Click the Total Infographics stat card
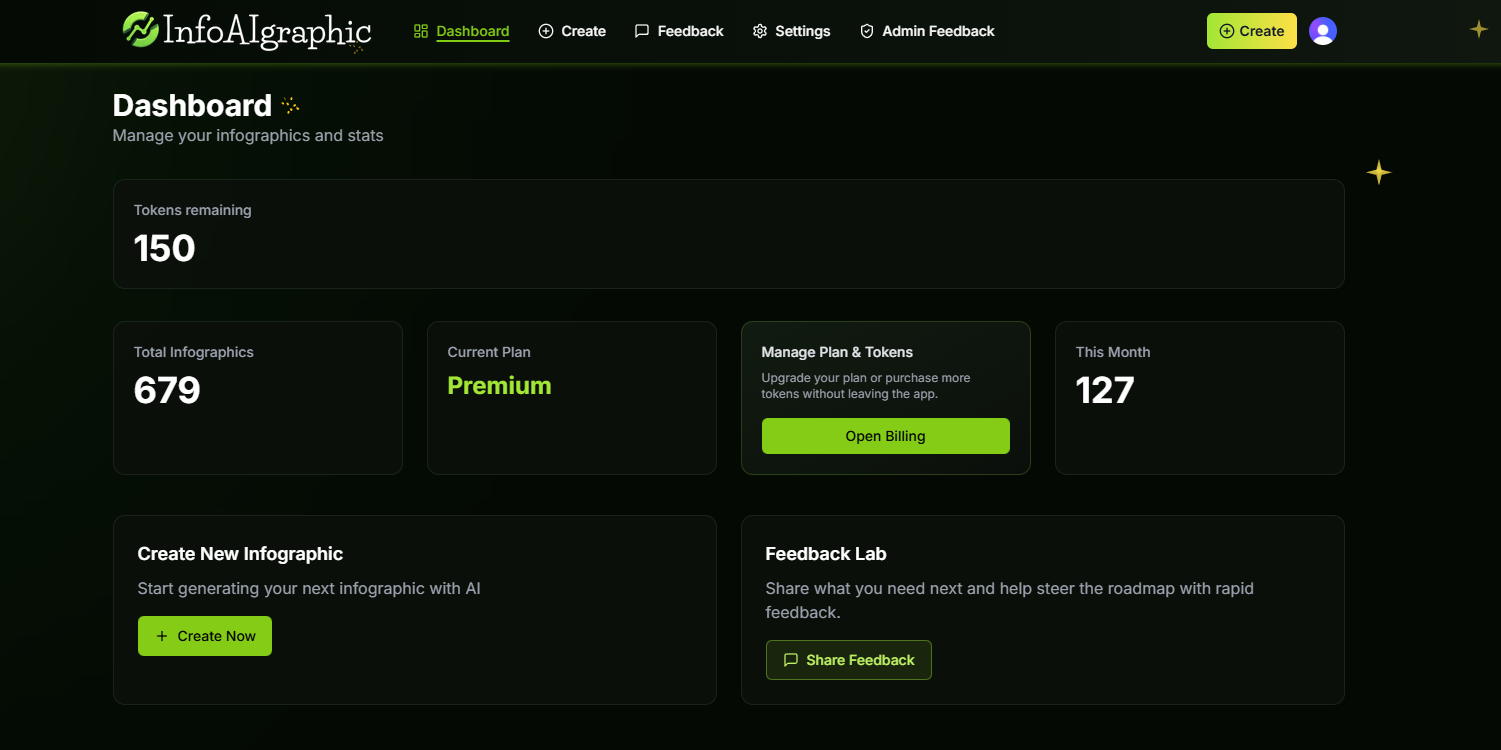Screen dimensions: 1501x750 [257, 397]
